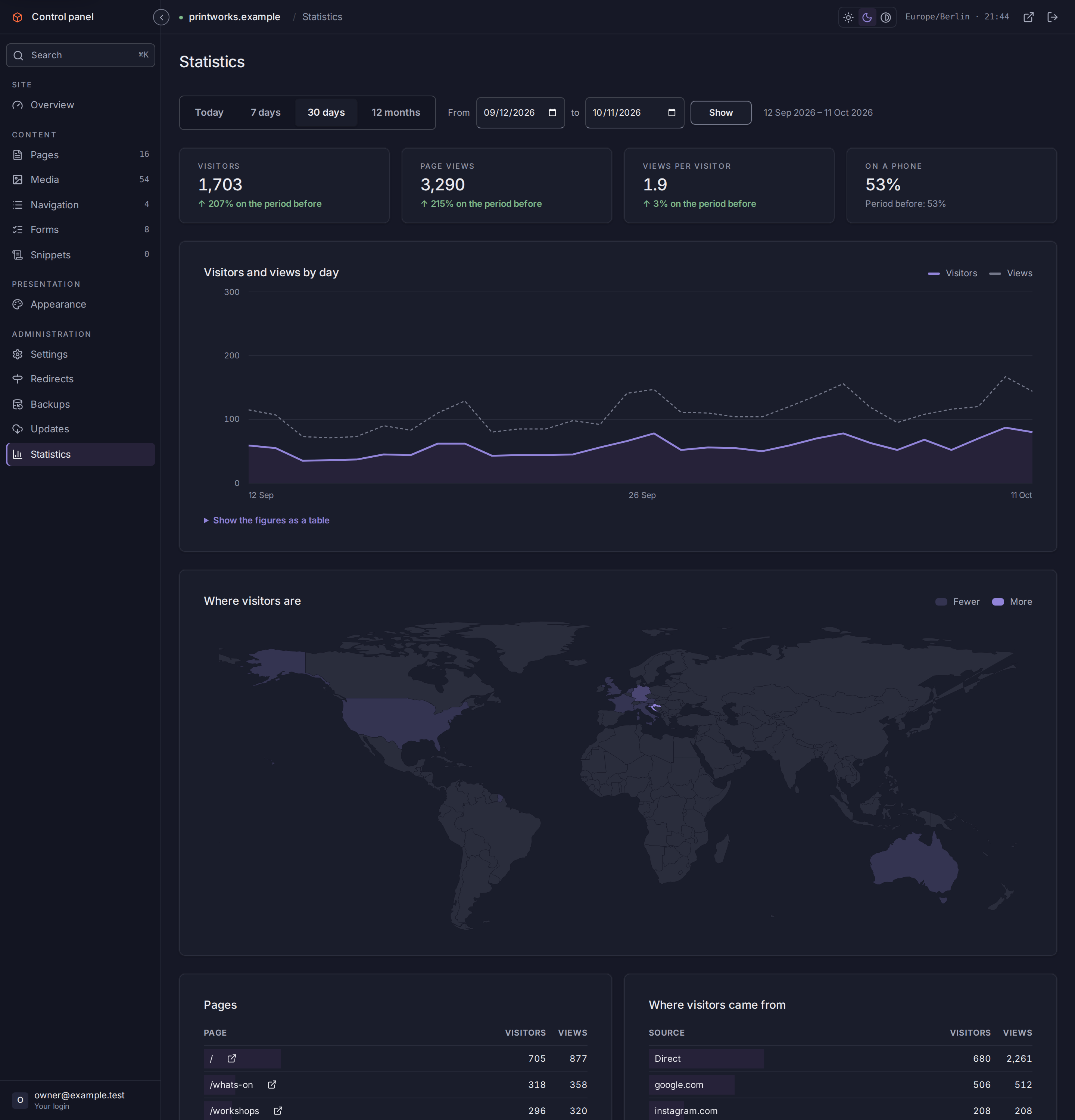Click the Show button
1075x1120 pixels.
(721, 113)
